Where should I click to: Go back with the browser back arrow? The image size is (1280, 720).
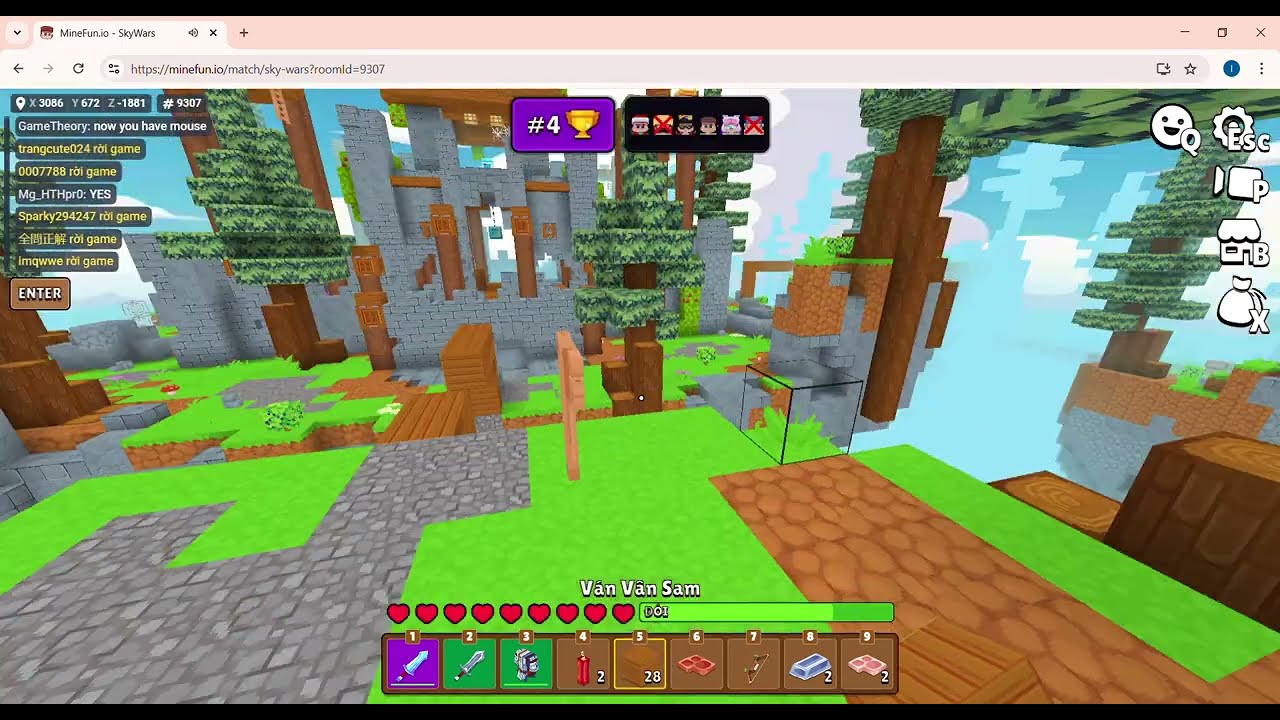[x=18, y=69]
